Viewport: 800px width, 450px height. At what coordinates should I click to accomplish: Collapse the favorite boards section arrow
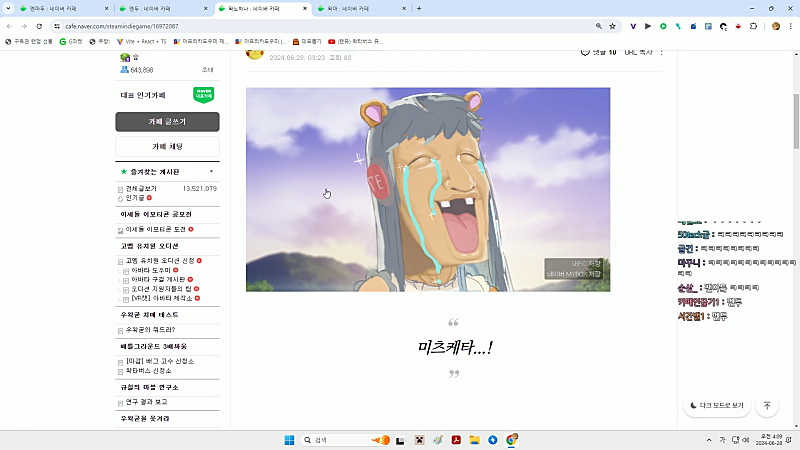click(211, 171)
